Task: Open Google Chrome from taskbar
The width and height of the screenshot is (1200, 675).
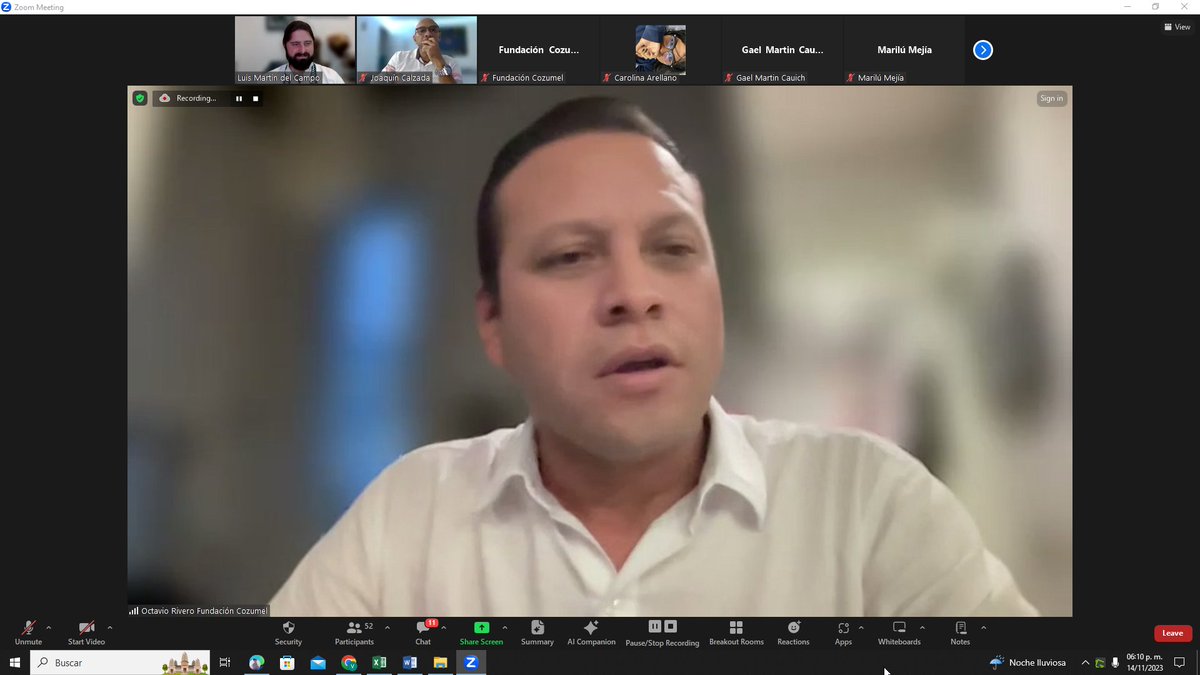Action: pos(349,662)
